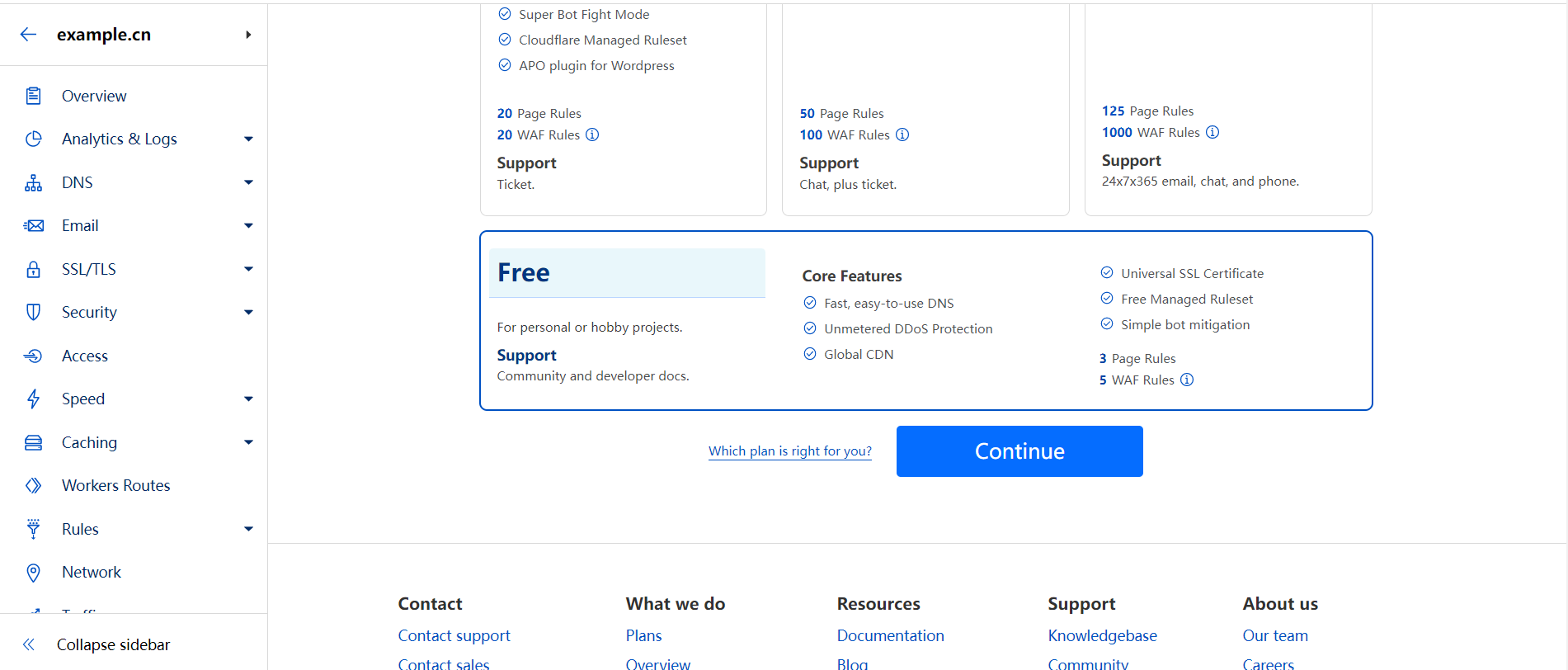Image resolution: width=1568 pixels, height=670 pixels.
Task: Open the Plans footer link
Action: [x=643, y=635]
